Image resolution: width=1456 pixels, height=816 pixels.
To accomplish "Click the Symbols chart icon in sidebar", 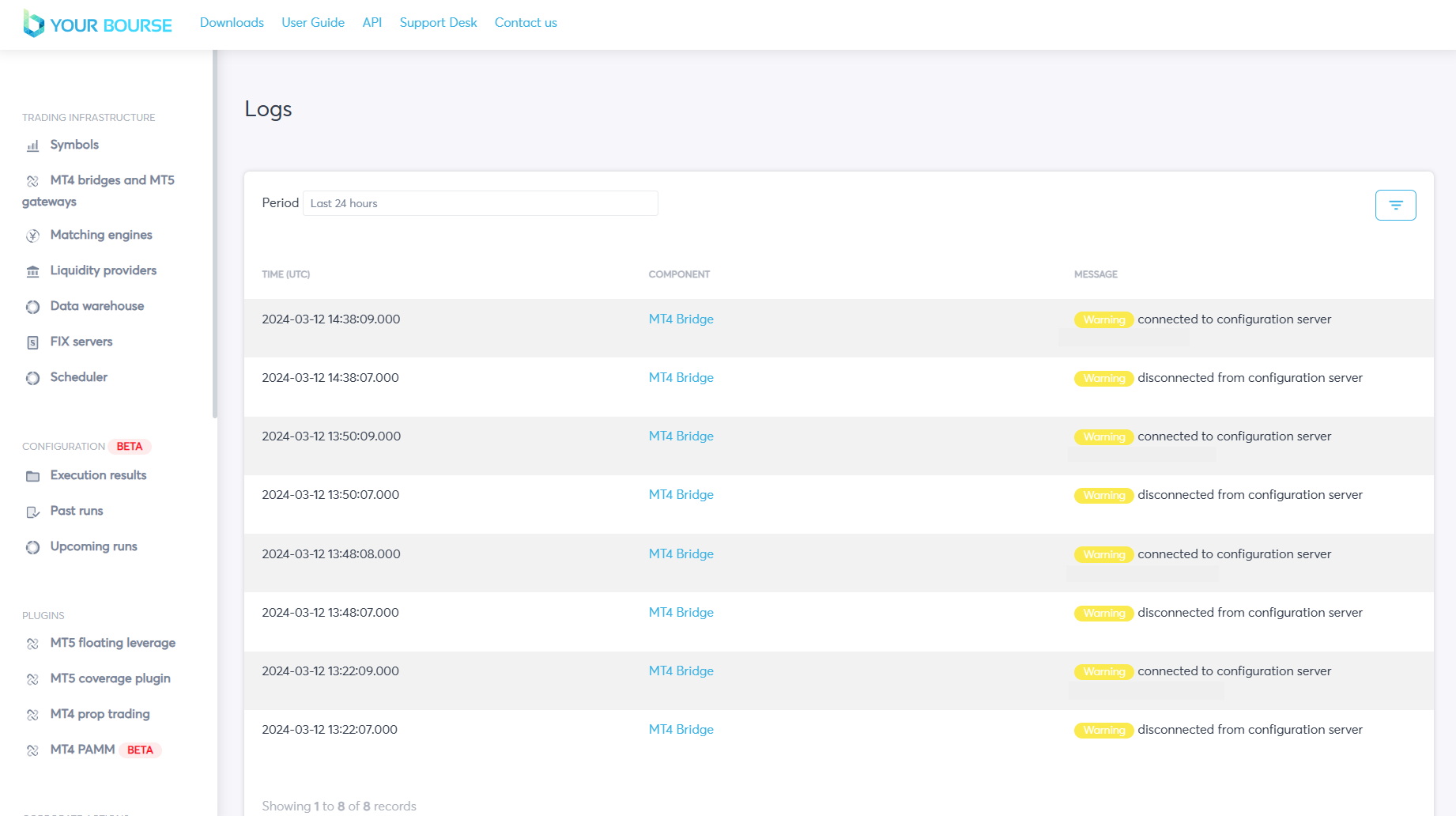I will coord(32,145).
